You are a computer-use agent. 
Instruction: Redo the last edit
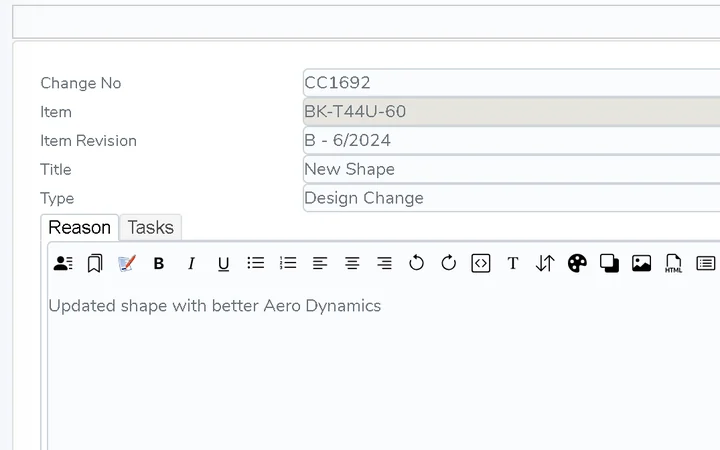449,263
